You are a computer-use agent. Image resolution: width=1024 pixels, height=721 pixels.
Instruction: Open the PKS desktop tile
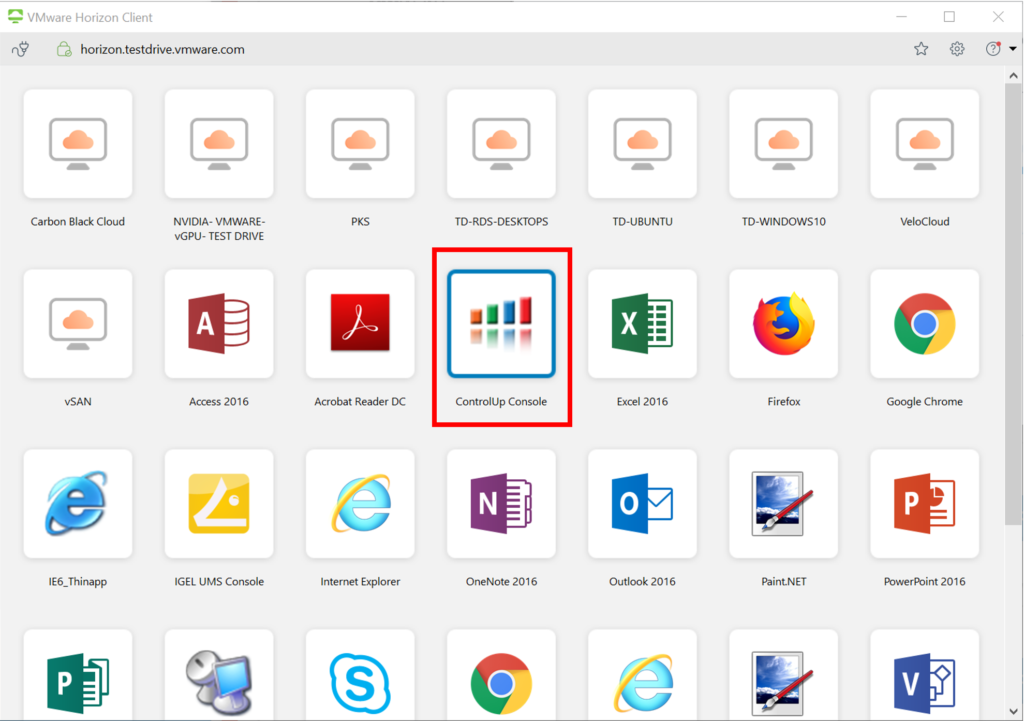360,144
